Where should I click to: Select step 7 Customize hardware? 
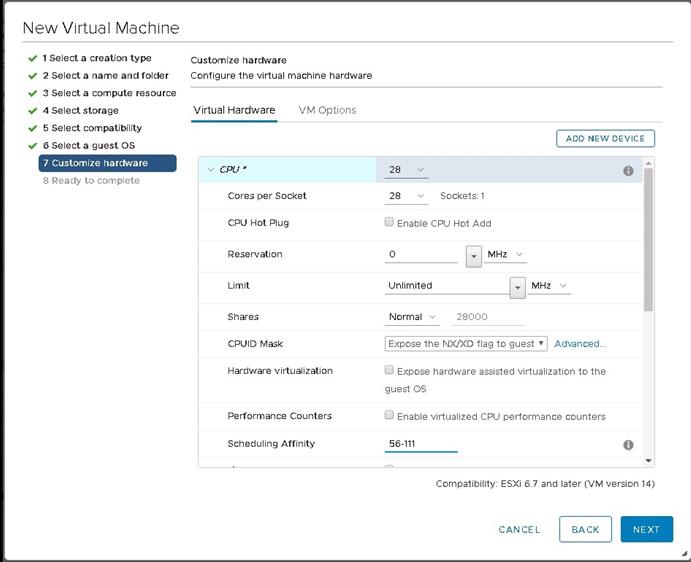[108, 163]
